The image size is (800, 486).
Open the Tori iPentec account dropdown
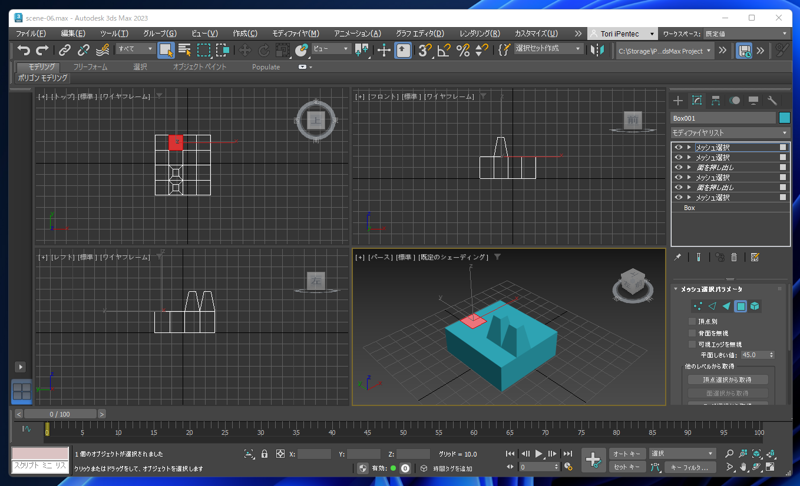[622, 34]
